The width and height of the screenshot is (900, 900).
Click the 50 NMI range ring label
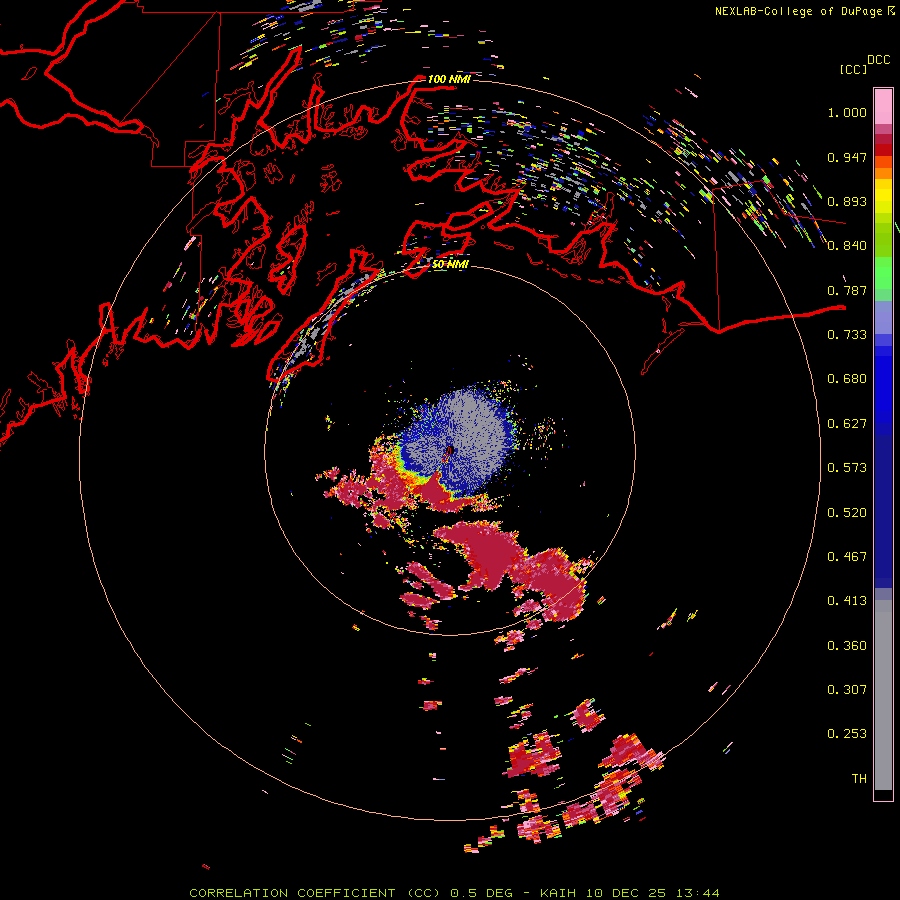[x=450, y=265]
